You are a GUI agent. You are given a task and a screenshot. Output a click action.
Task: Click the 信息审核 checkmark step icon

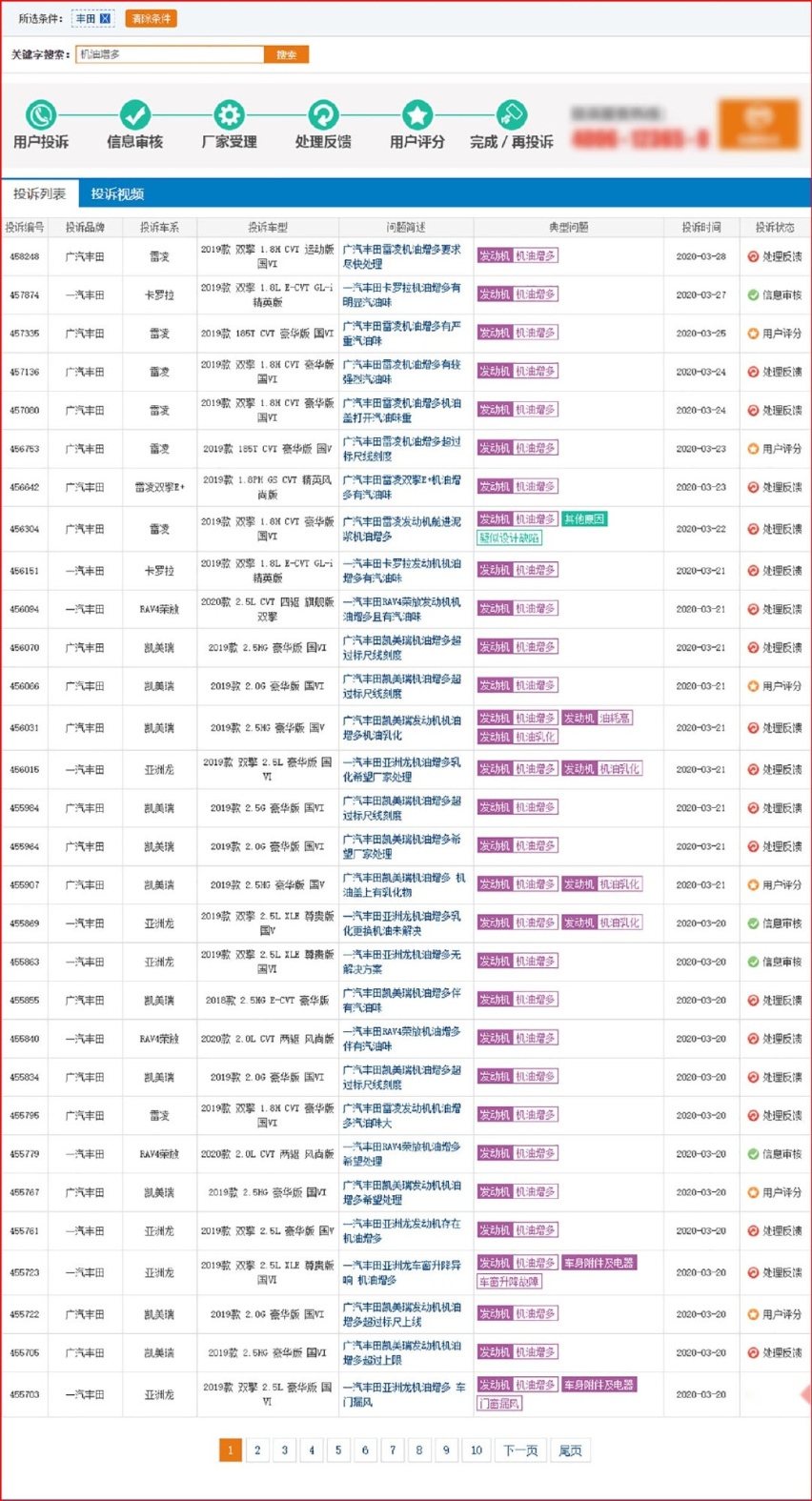pos(134,115)
